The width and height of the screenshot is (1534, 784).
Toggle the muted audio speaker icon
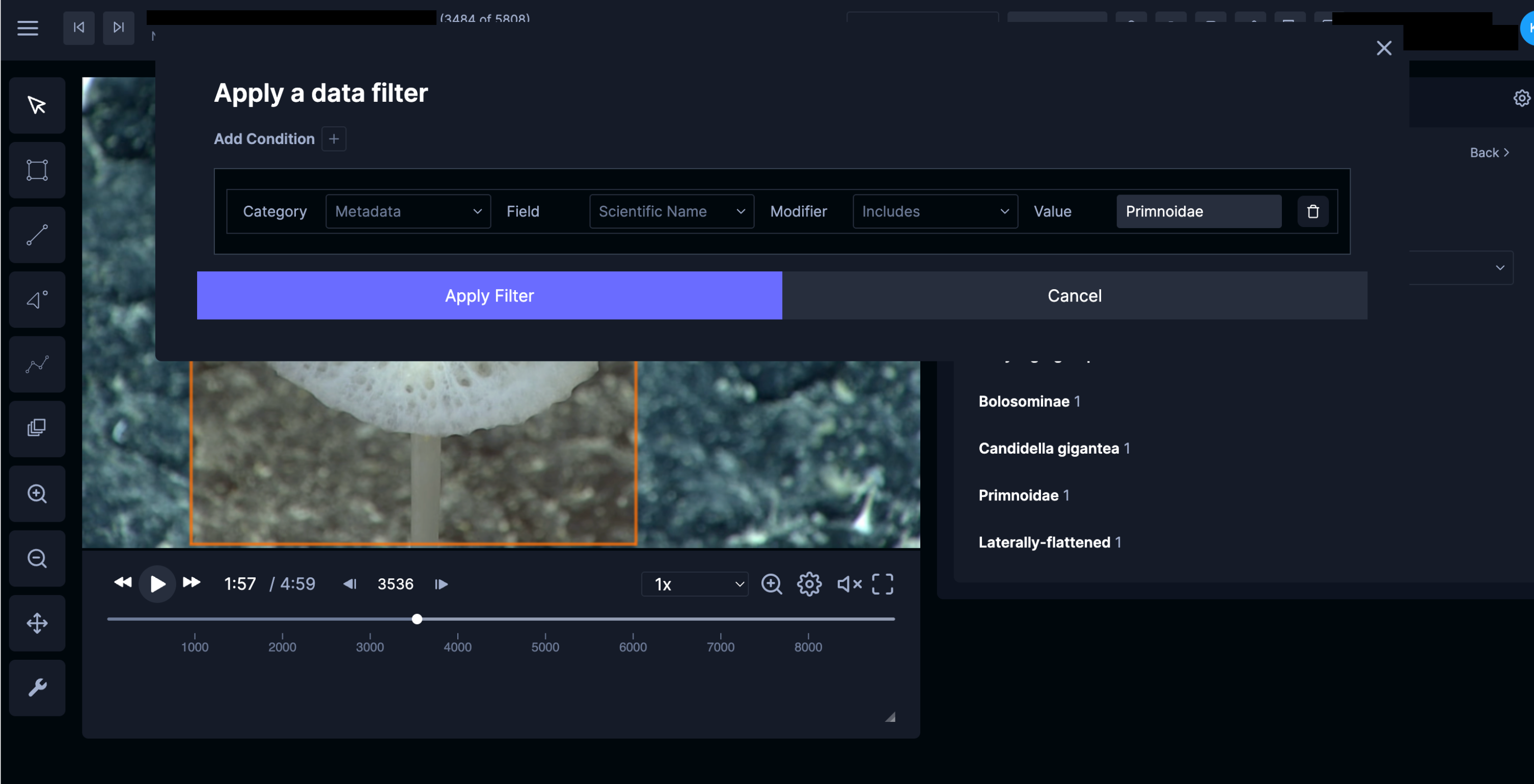tap(848, 584)
